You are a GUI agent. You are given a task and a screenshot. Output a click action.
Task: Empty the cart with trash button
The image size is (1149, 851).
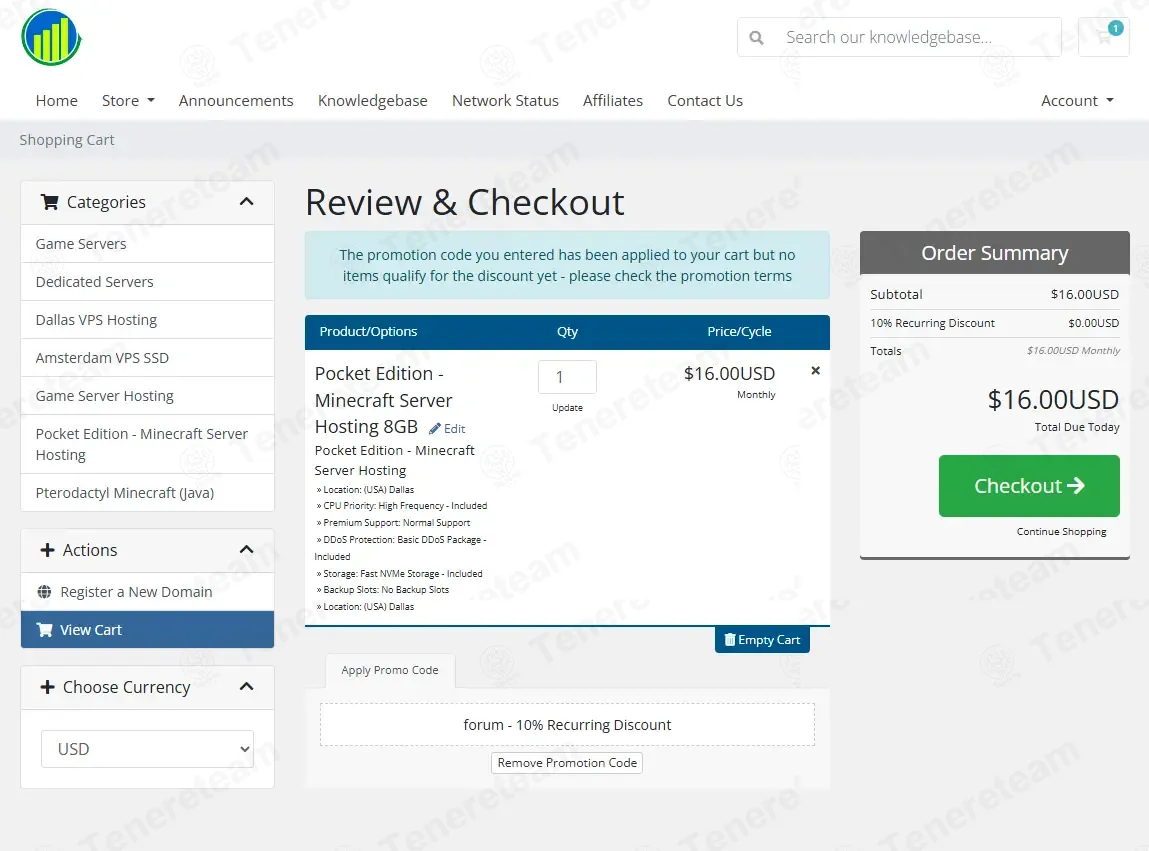(x=762, y=640)
